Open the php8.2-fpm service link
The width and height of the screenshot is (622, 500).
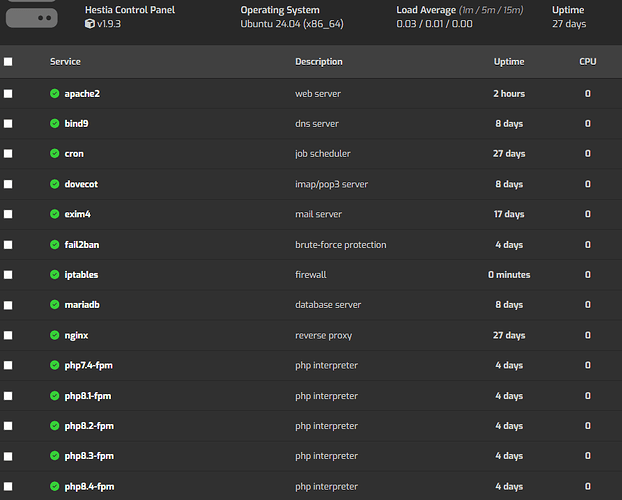89,426
